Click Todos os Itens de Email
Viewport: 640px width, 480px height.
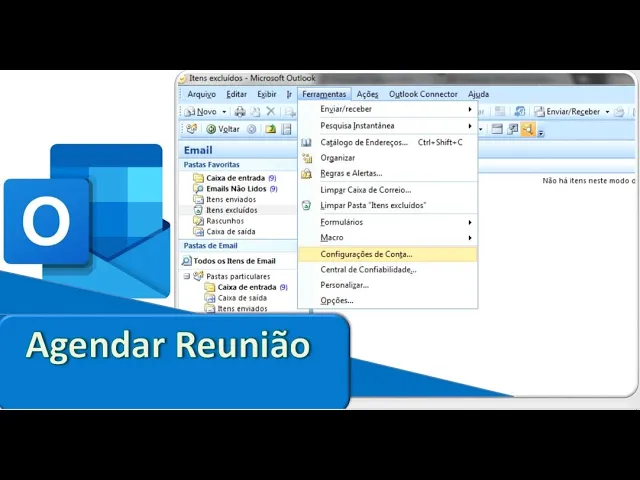pyautogui.click(x=229, y=261)
